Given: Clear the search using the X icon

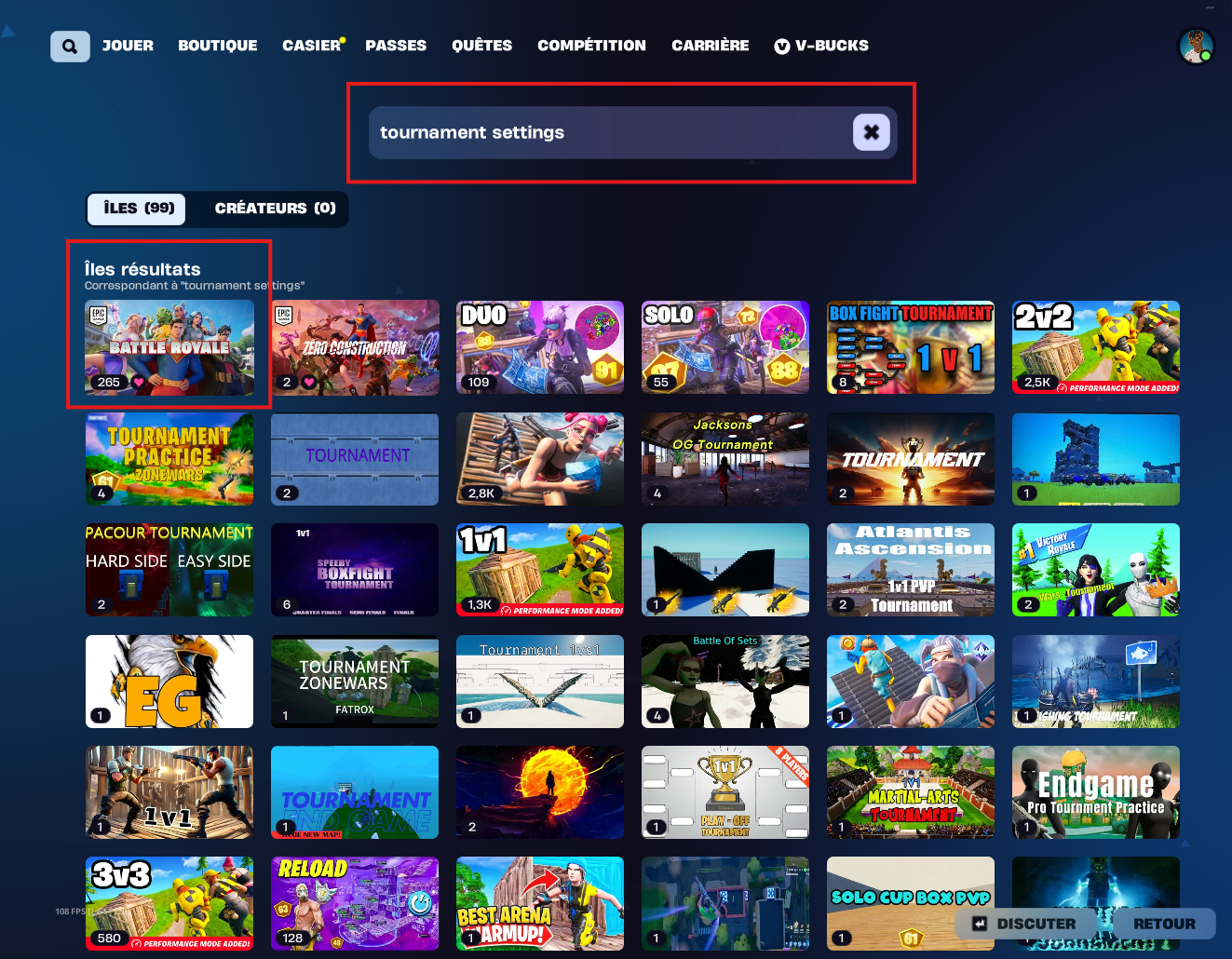Looking at the screenshot, I should [x=871, y=132].
